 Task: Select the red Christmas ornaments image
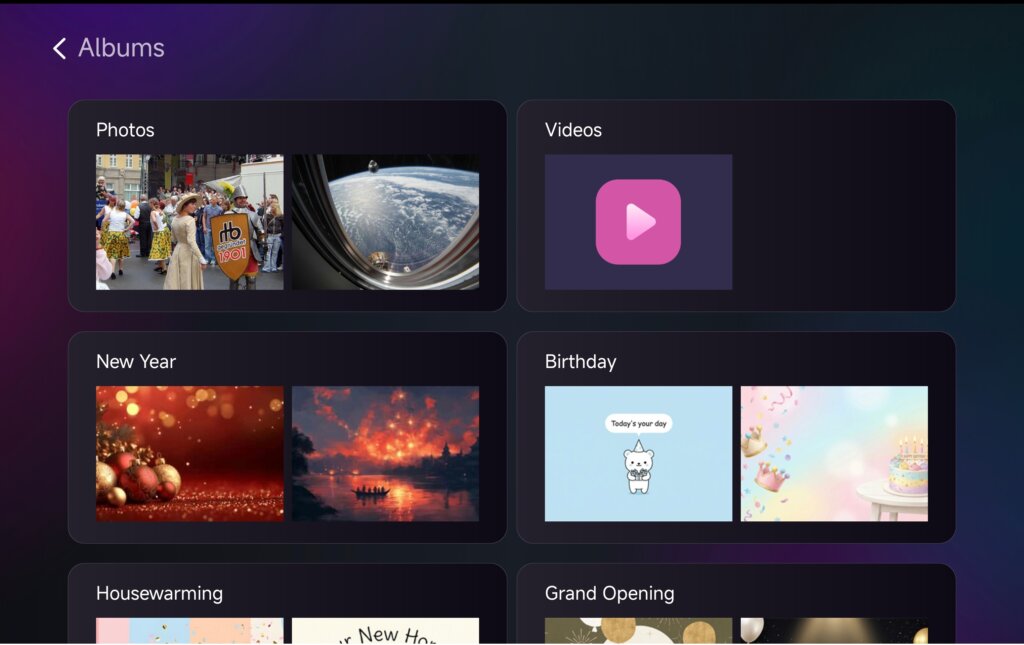pyautogui.click(x=189, y=453)
